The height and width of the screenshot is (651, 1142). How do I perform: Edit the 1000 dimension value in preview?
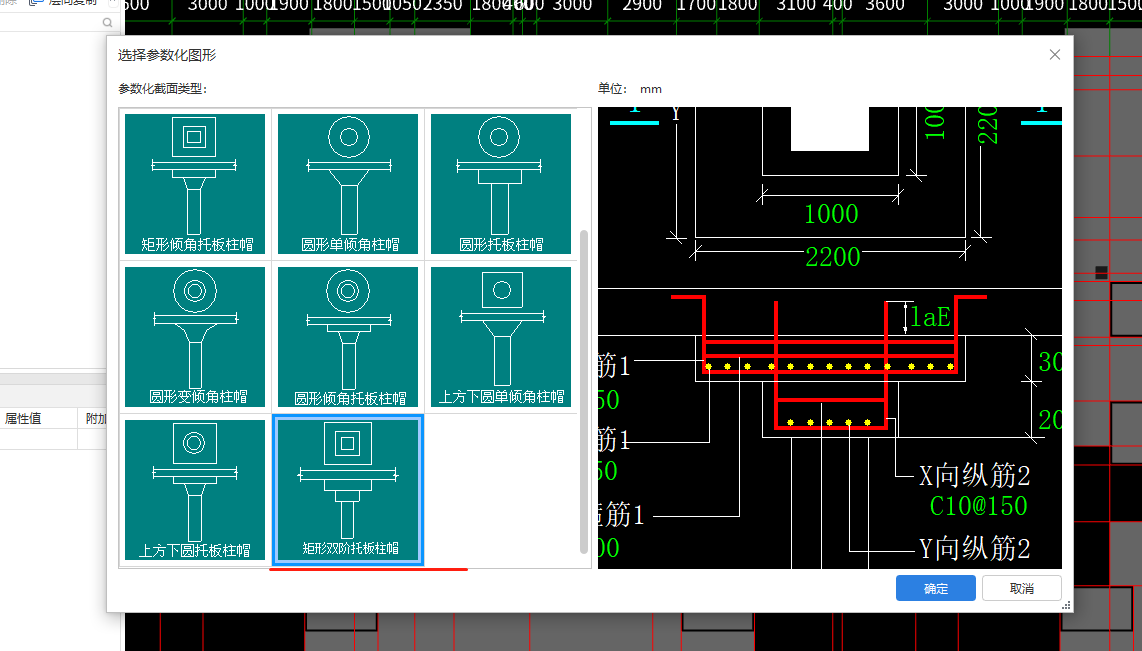pos(831,214)
